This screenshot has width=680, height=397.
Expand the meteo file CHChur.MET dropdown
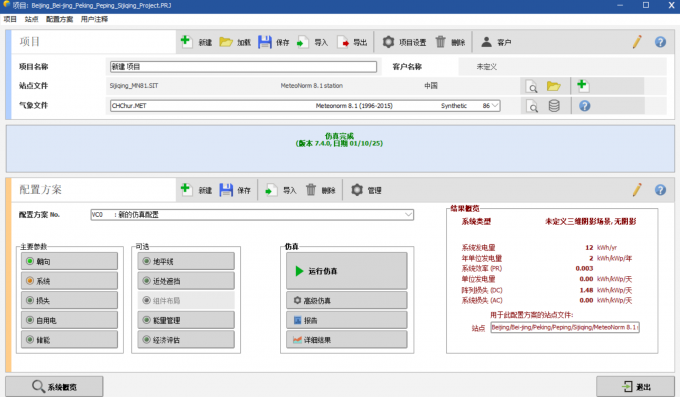pos(495,105)
